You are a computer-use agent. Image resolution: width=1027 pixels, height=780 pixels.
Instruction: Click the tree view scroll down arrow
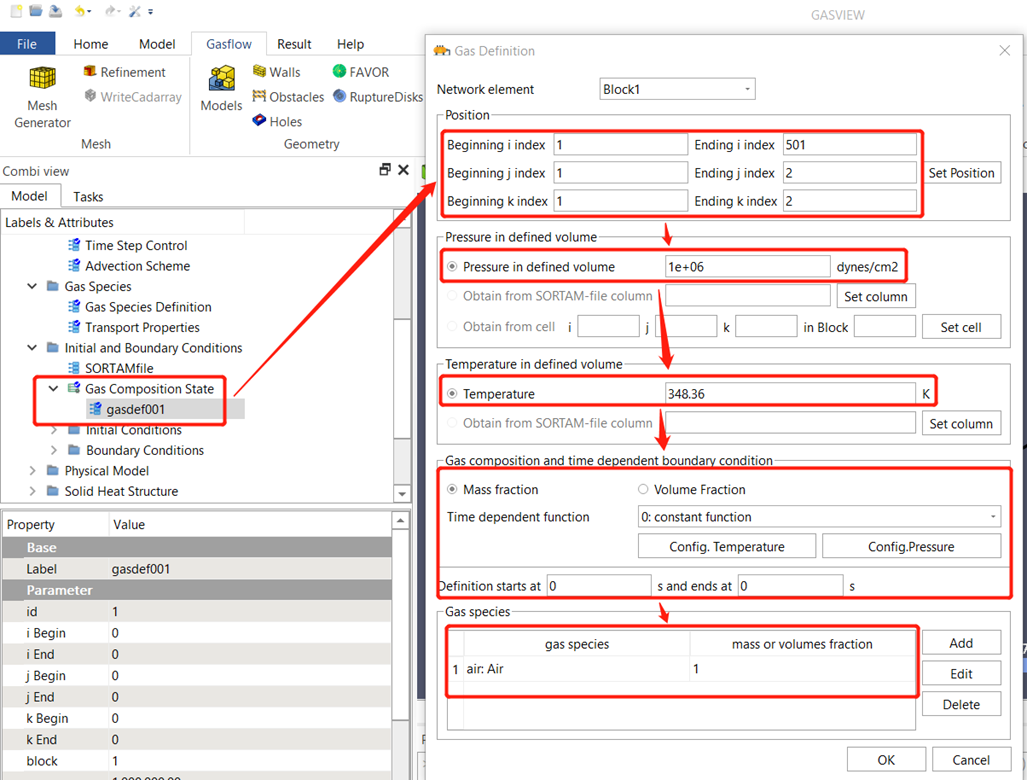[401, 493]
